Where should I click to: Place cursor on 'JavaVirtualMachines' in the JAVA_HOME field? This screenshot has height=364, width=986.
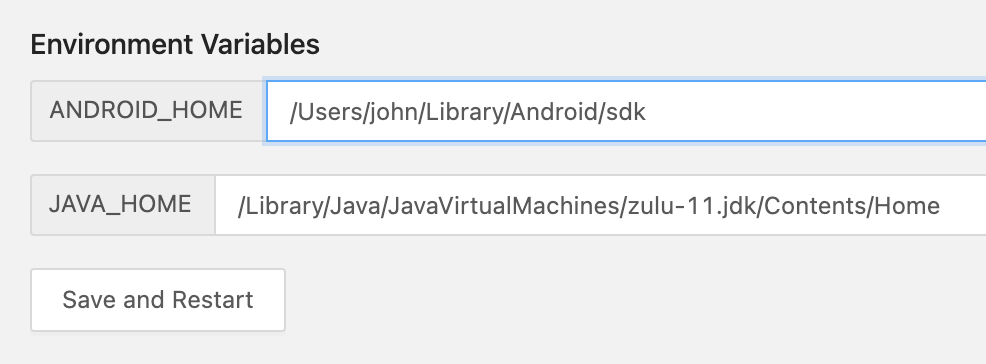[x=504, y=206]
